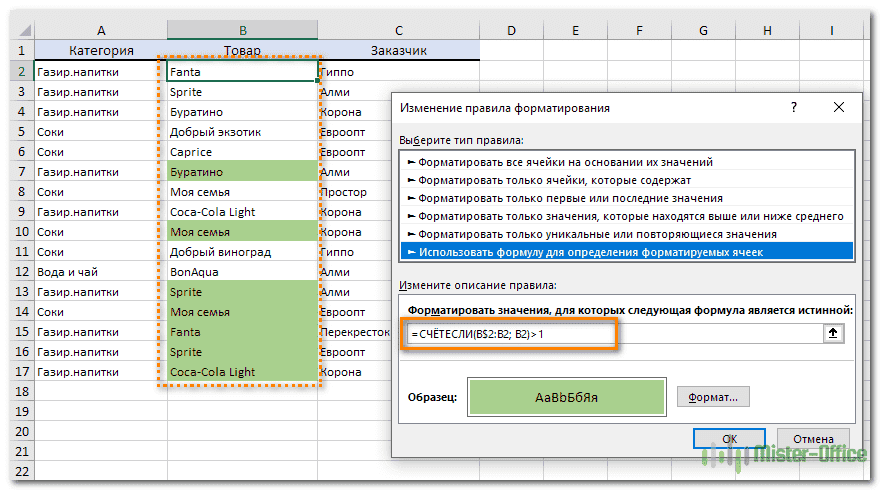Open the Формат... button

pos(713,397)
